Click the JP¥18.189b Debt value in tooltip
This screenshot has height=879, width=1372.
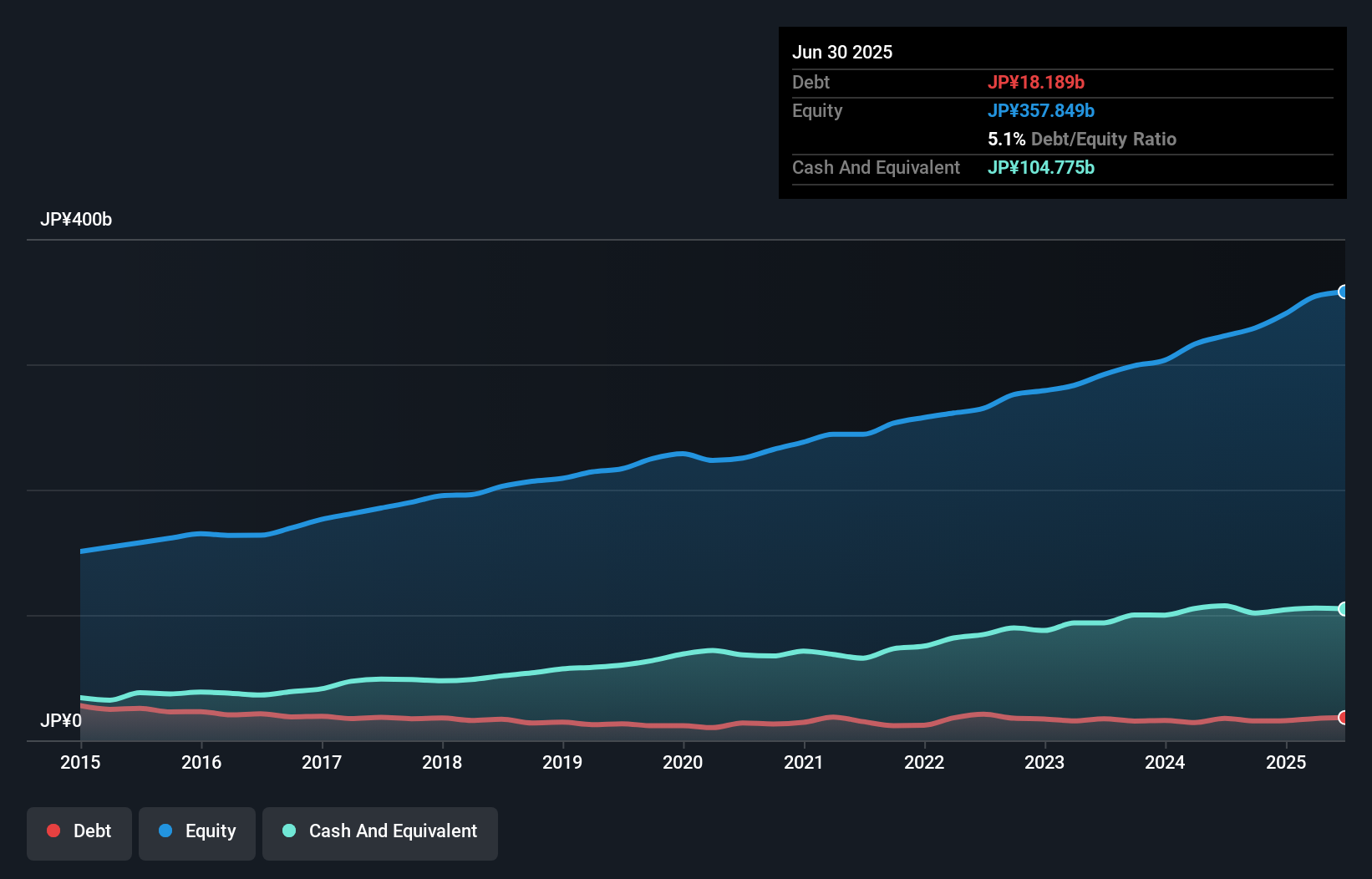1037,82
